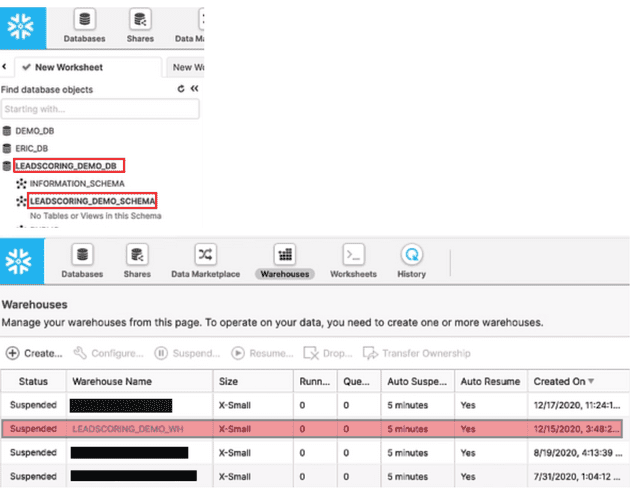Viewport: 630px width, 488px height.
Task: Open Databases in the upper worksheet toolbar
Action: (x=84, y=27)
